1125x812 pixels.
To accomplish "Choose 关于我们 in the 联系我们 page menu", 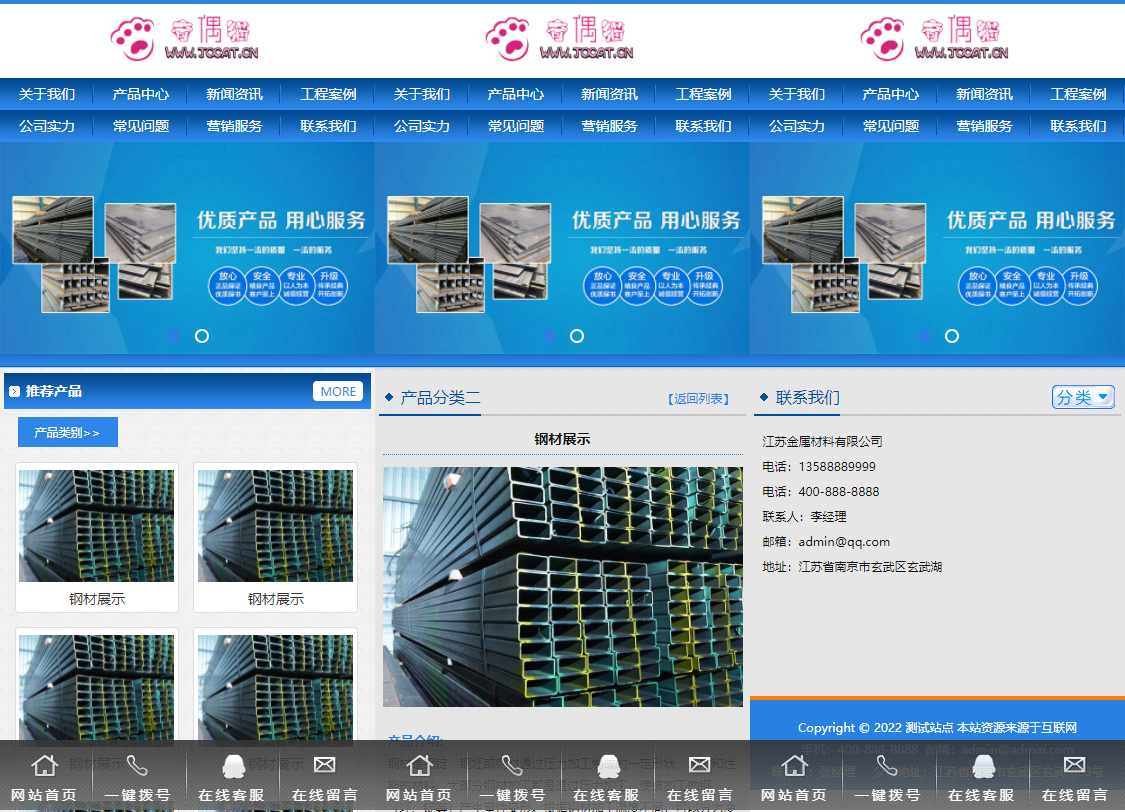I will pyautogui.click(x=796, y=94).
